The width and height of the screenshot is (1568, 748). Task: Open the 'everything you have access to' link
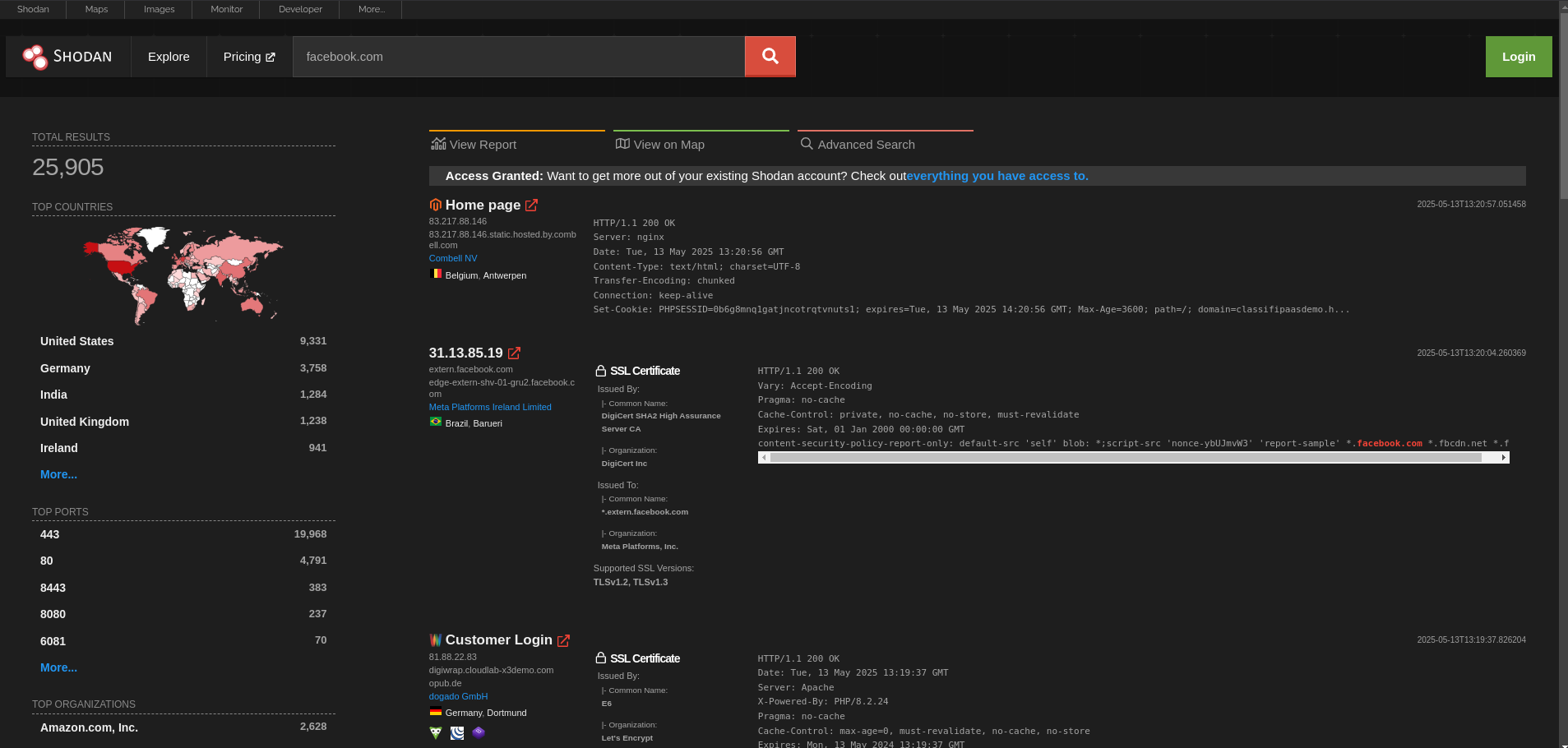[x=997, y=175]
